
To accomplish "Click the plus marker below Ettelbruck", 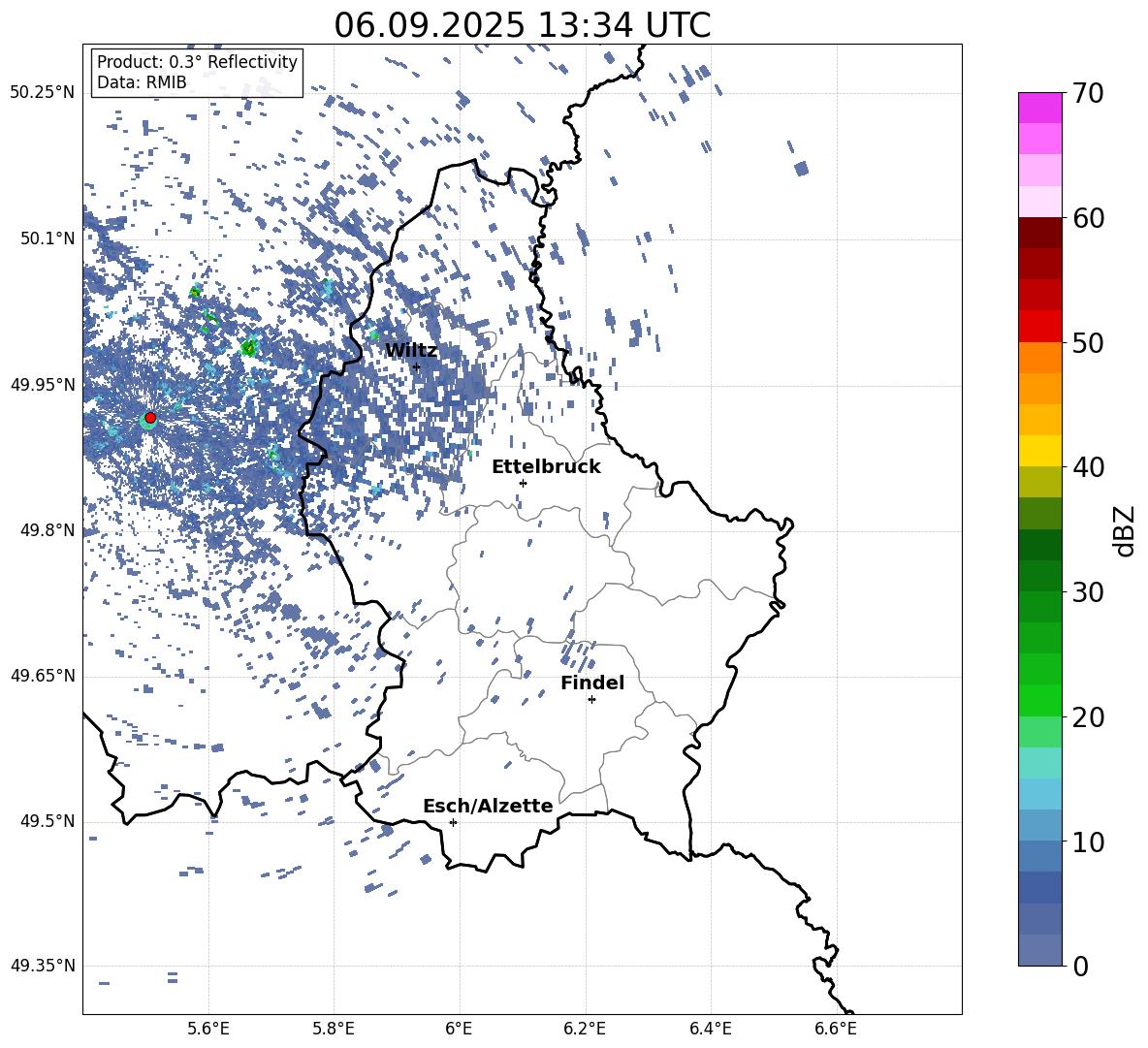I will 523,483.
